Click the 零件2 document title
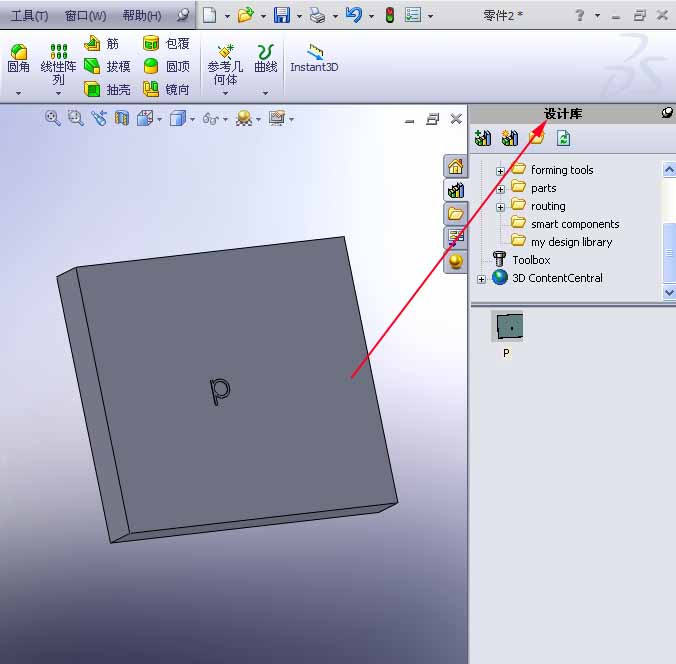Image resolution: width=676 pixels, height=664 pixels. pos(503,16)
